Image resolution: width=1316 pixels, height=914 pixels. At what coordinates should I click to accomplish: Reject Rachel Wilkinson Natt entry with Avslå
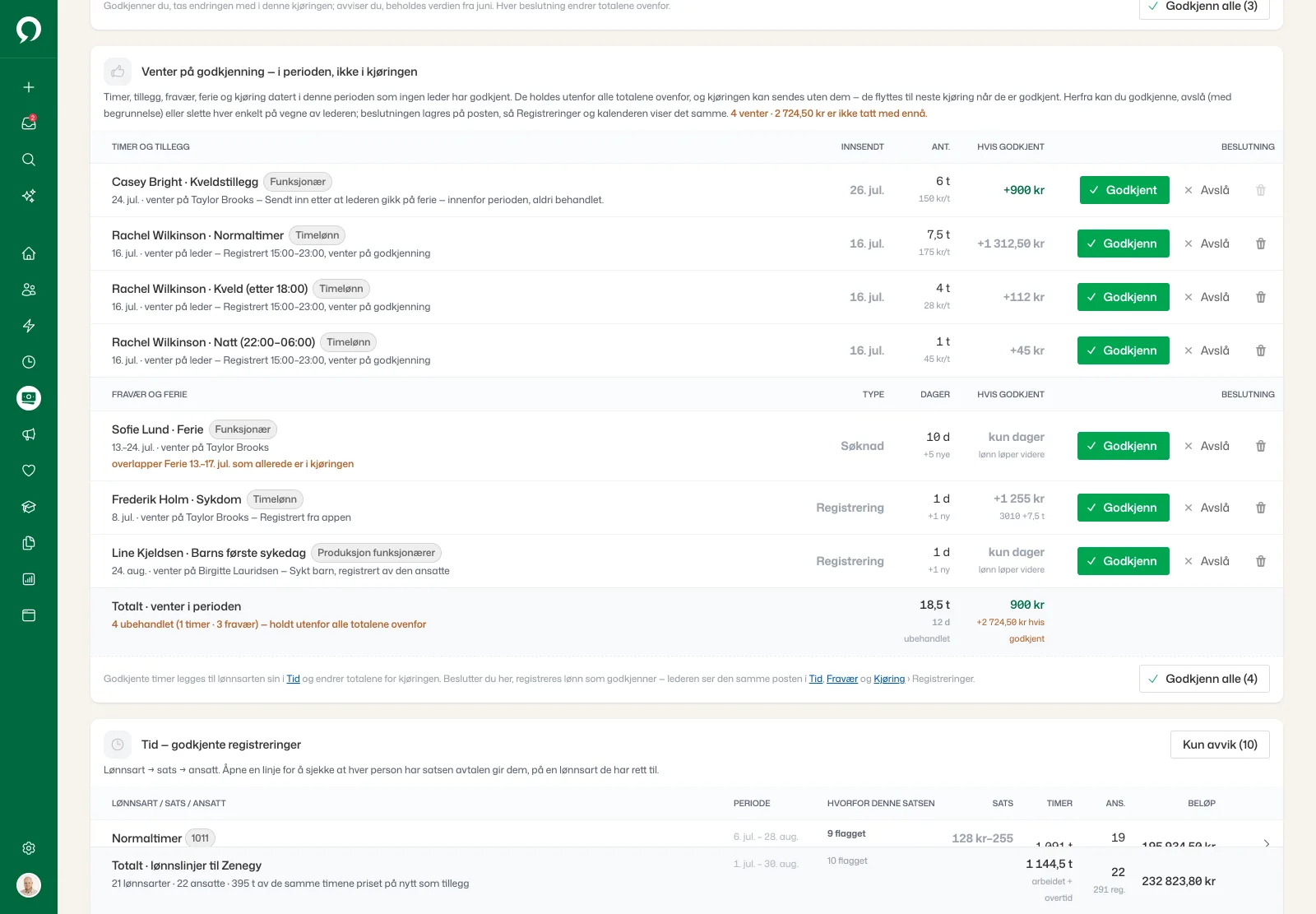1207,350
